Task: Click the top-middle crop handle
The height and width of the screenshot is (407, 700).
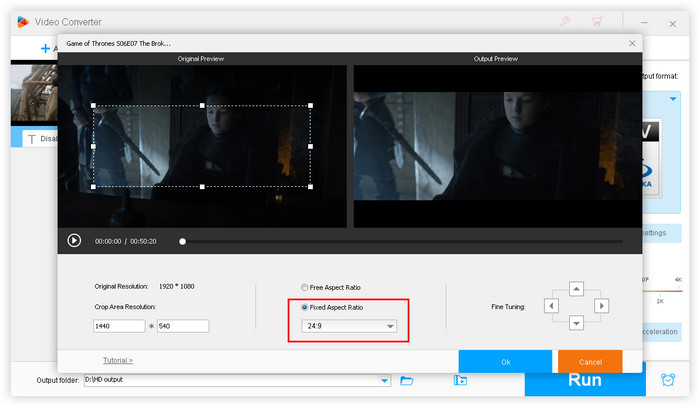Action: tap(202, 106)
